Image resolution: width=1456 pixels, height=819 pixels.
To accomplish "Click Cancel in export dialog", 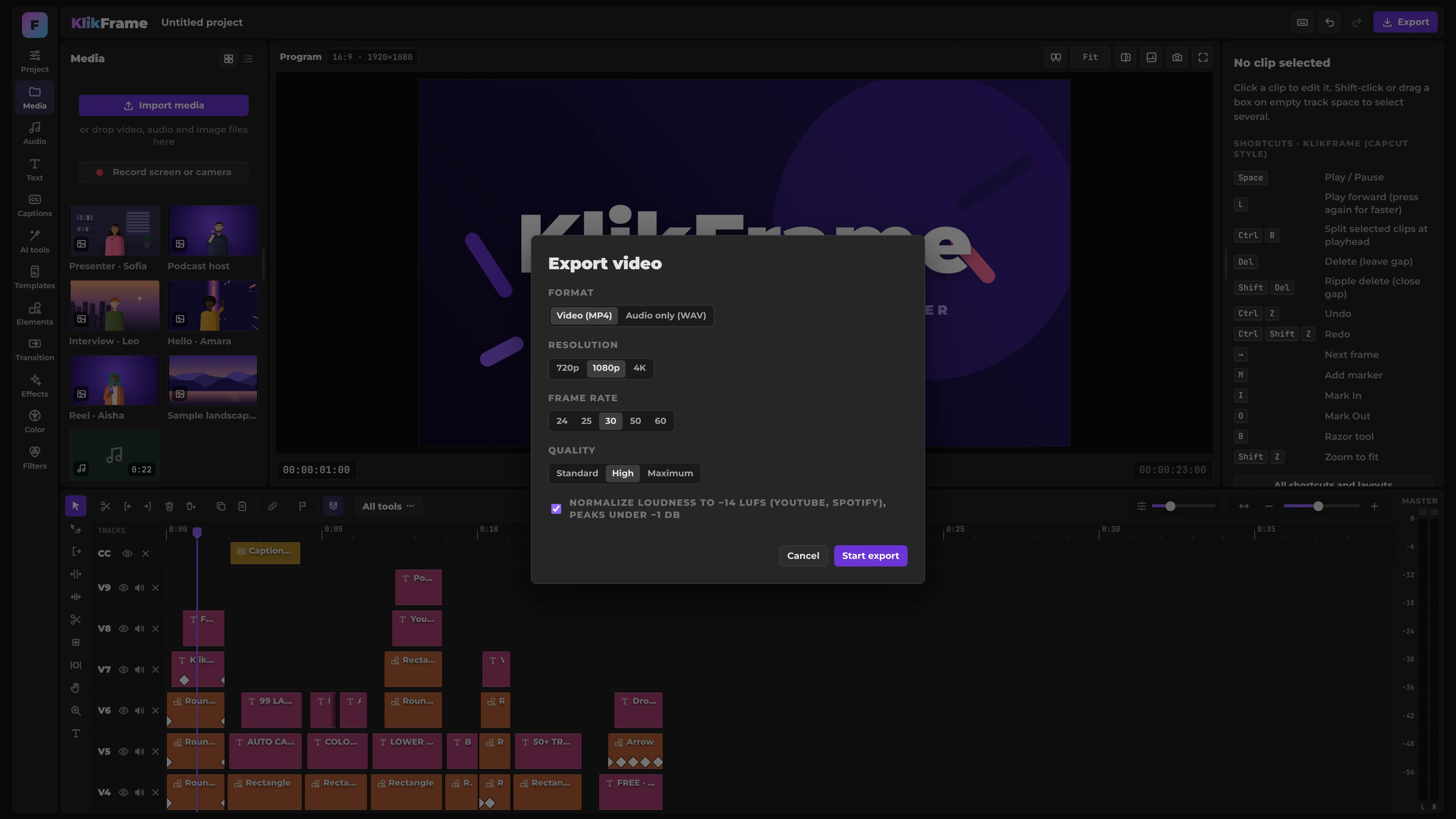I will pos(803,555).
